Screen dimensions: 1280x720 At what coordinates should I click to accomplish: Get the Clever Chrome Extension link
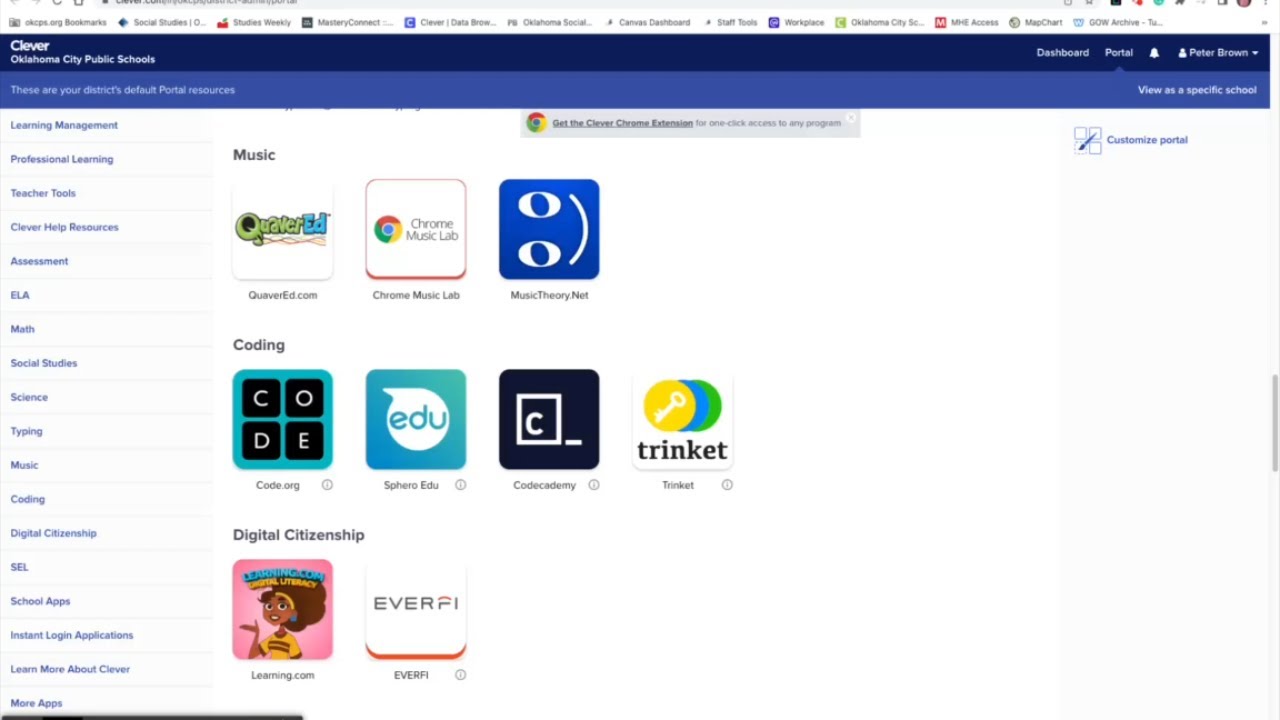pos(622,123)
